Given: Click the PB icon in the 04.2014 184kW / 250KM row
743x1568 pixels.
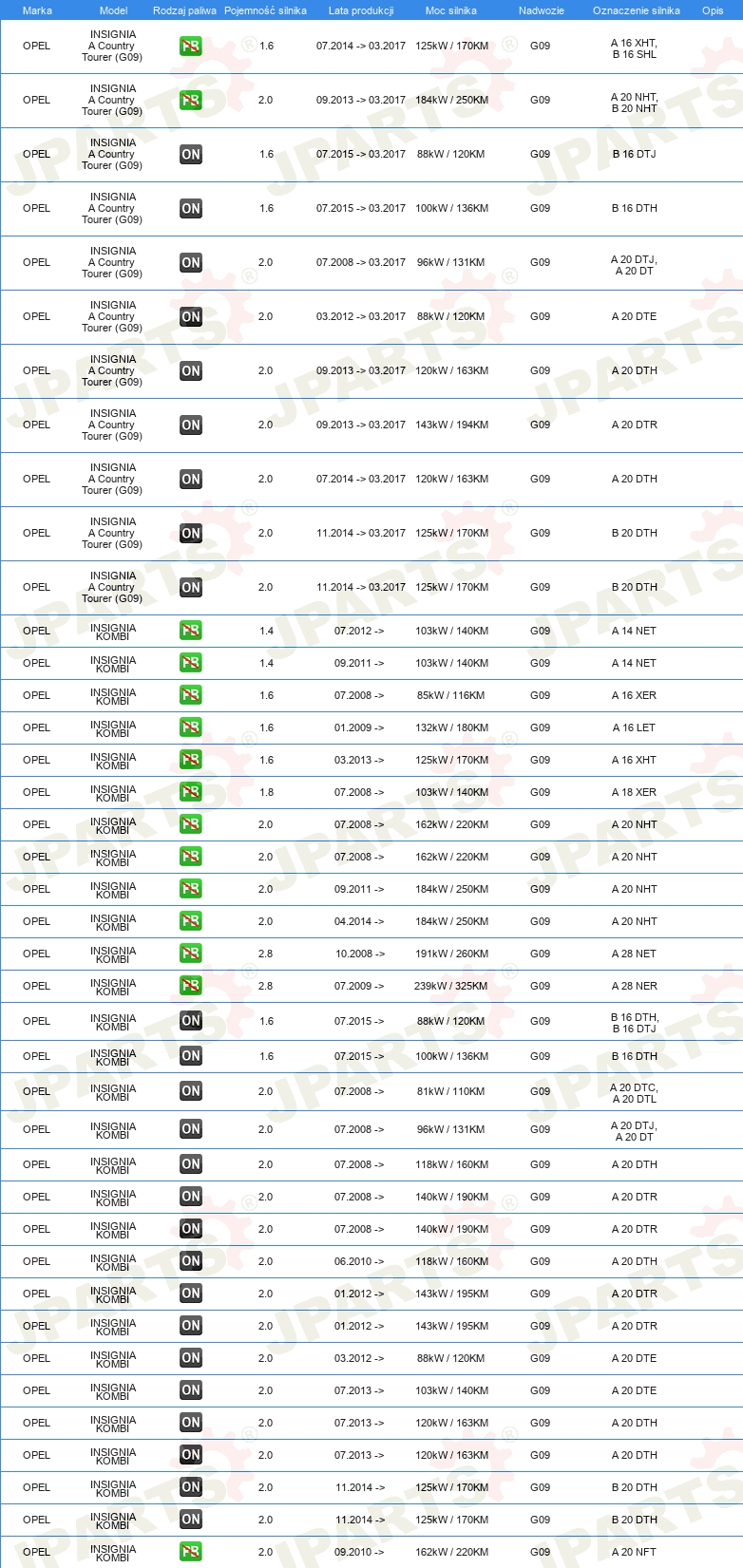Looking at the screenshot, I should point(191,921).
